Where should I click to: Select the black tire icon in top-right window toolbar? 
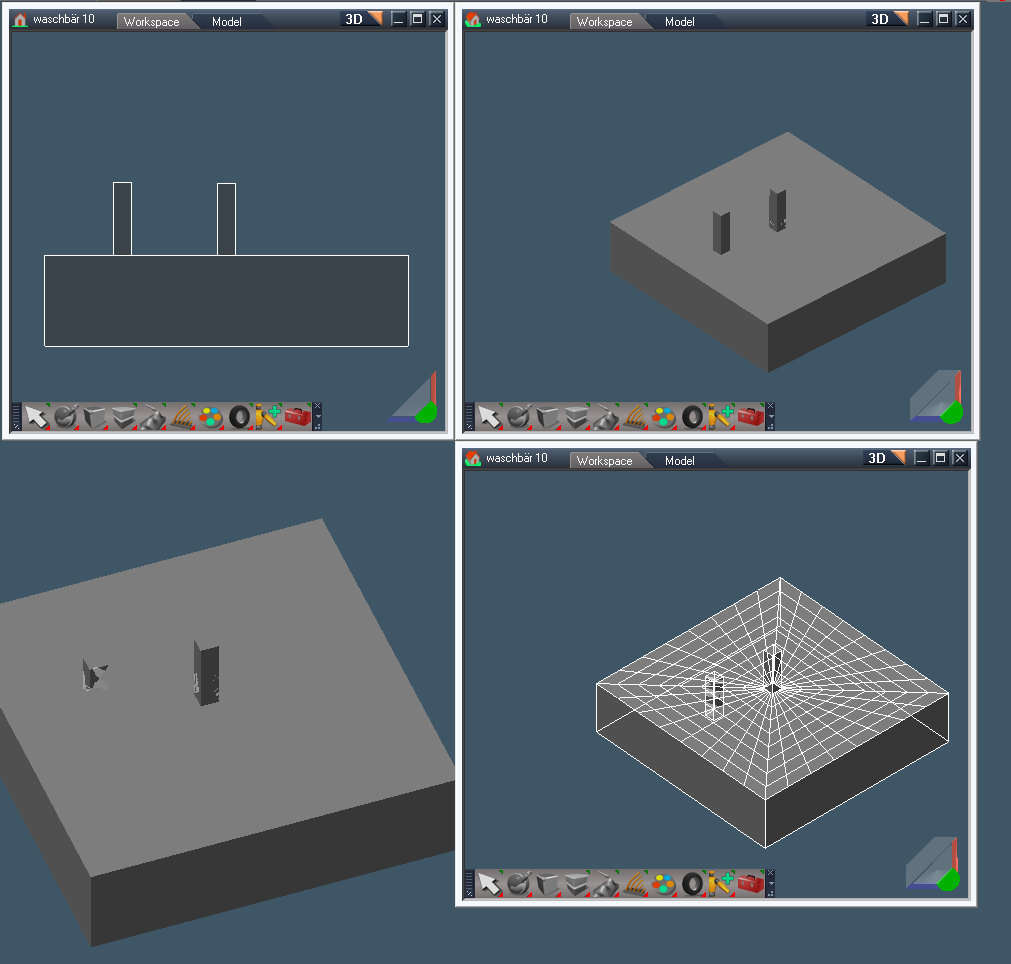click(692, 416)
